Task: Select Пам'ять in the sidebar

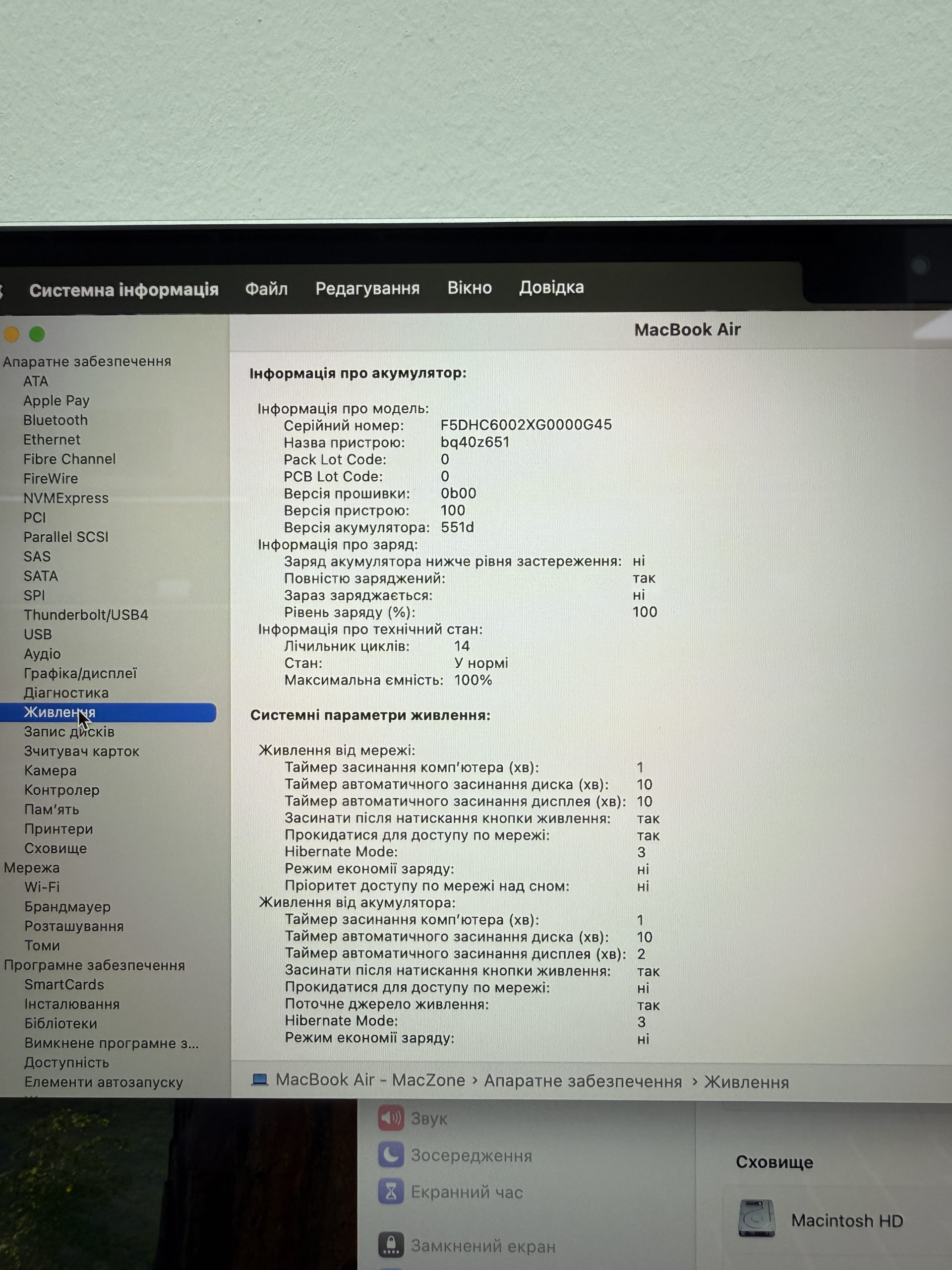Action: [x=52, y=810]
